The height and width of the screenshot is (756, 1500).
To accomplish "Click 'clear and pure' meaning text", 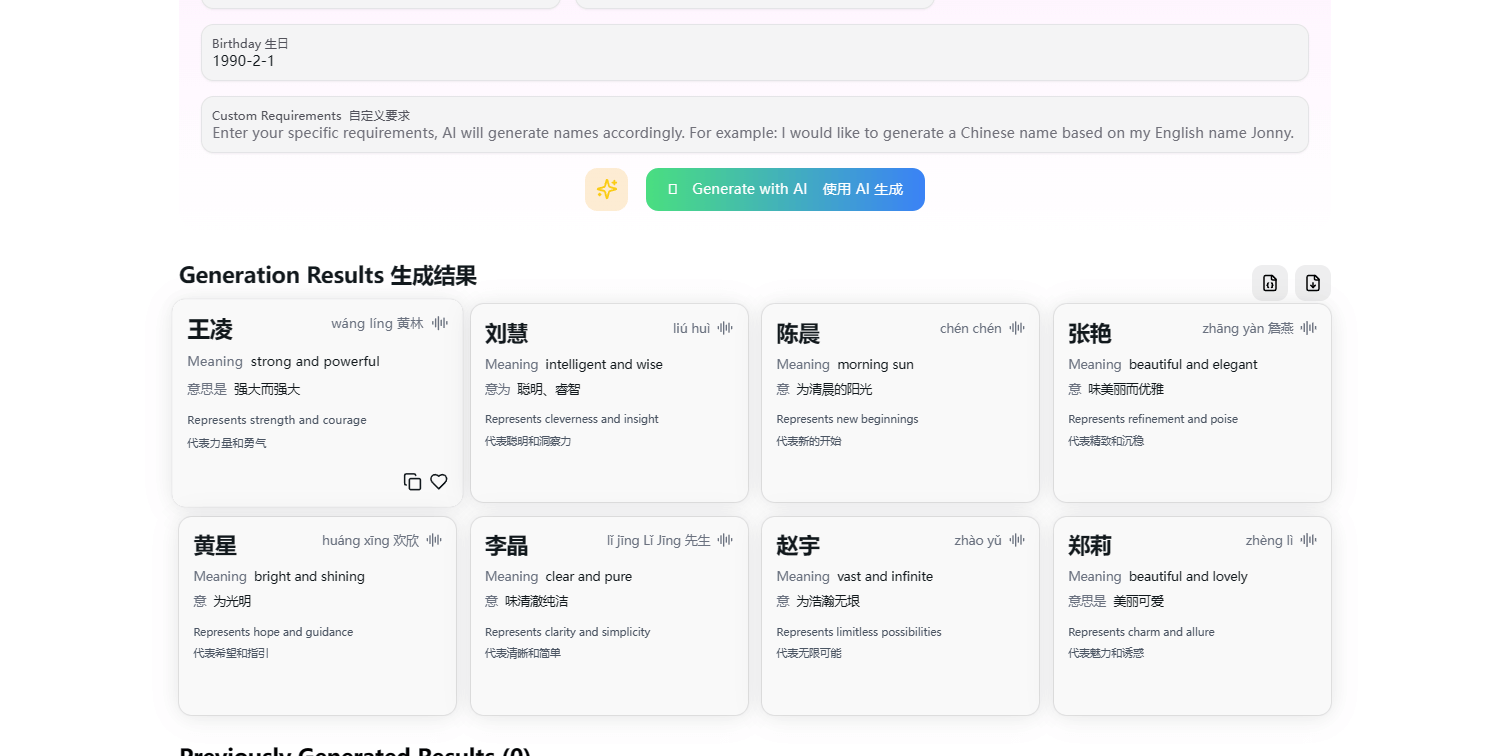I will point(588,576).
